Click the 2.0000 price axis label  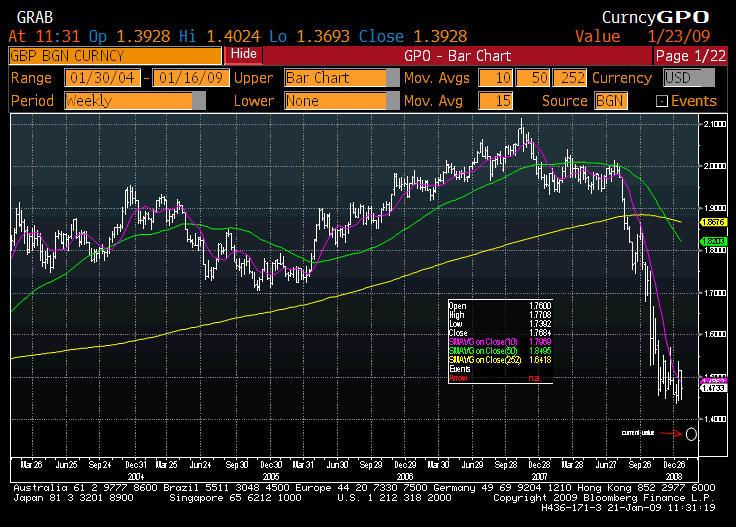[715, 166]
